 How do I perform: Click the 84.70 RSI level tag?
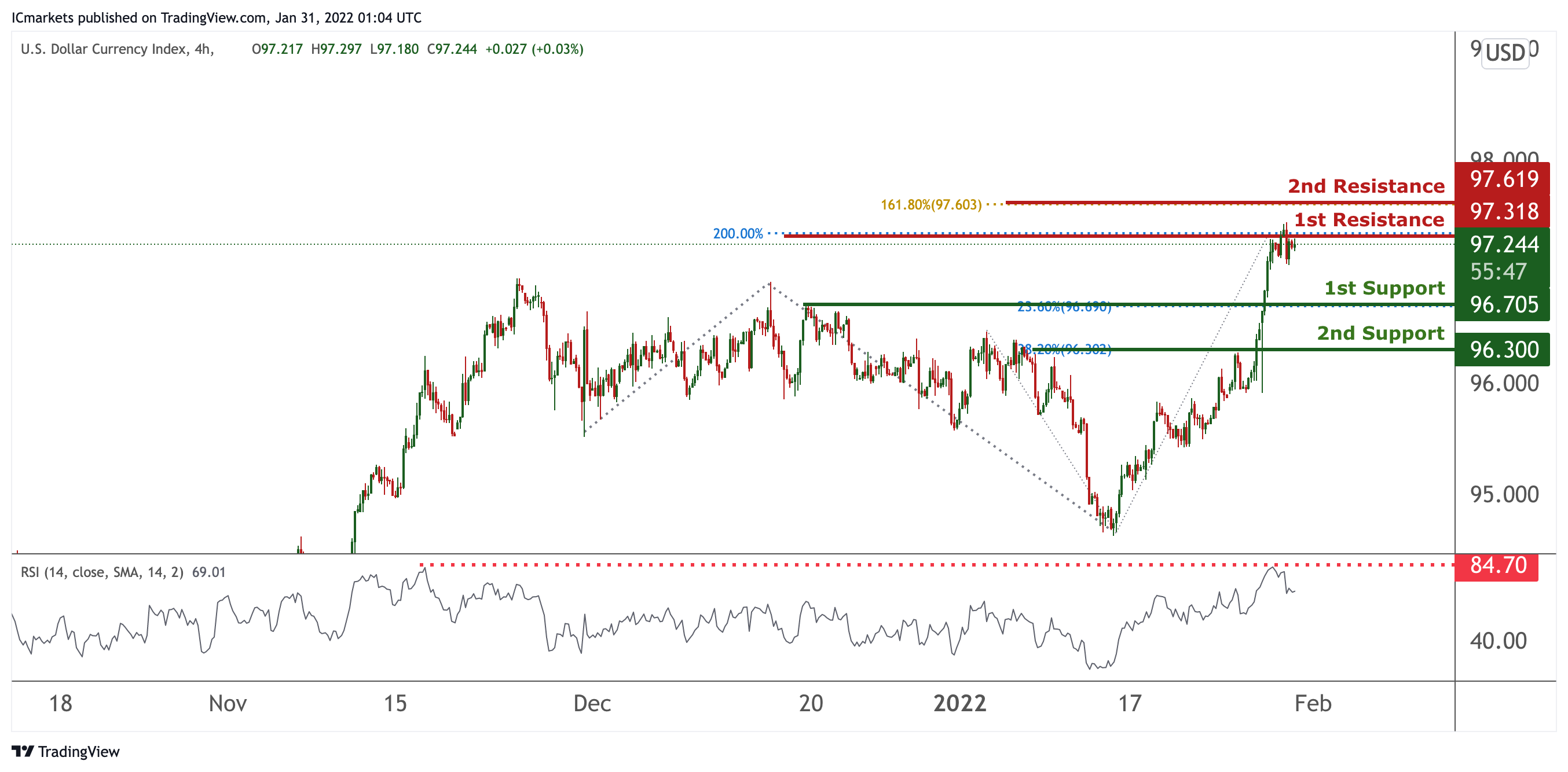click(x=1497, y=565)
